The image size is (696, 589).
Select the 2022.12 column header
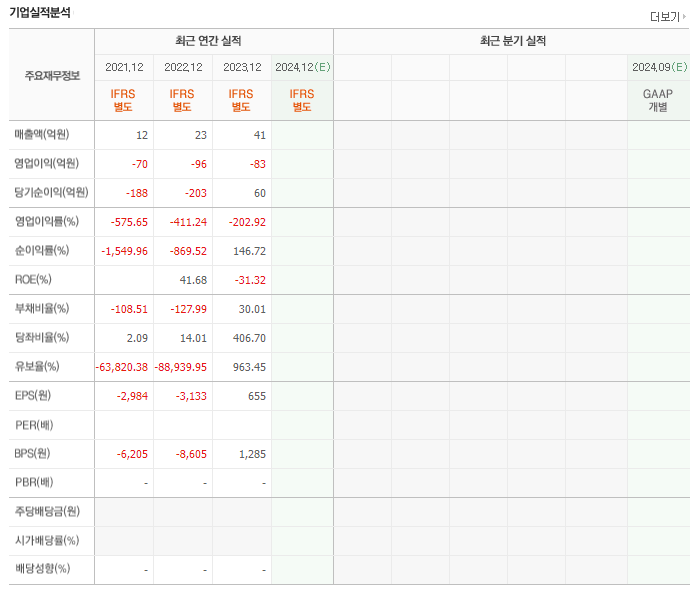click(183, 67)
